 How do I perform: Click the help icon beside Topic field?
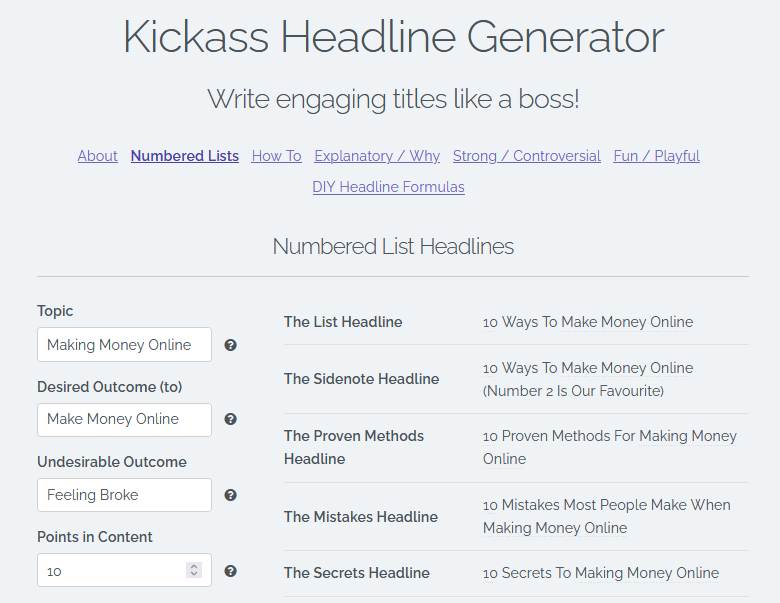[x=230, y=345]
